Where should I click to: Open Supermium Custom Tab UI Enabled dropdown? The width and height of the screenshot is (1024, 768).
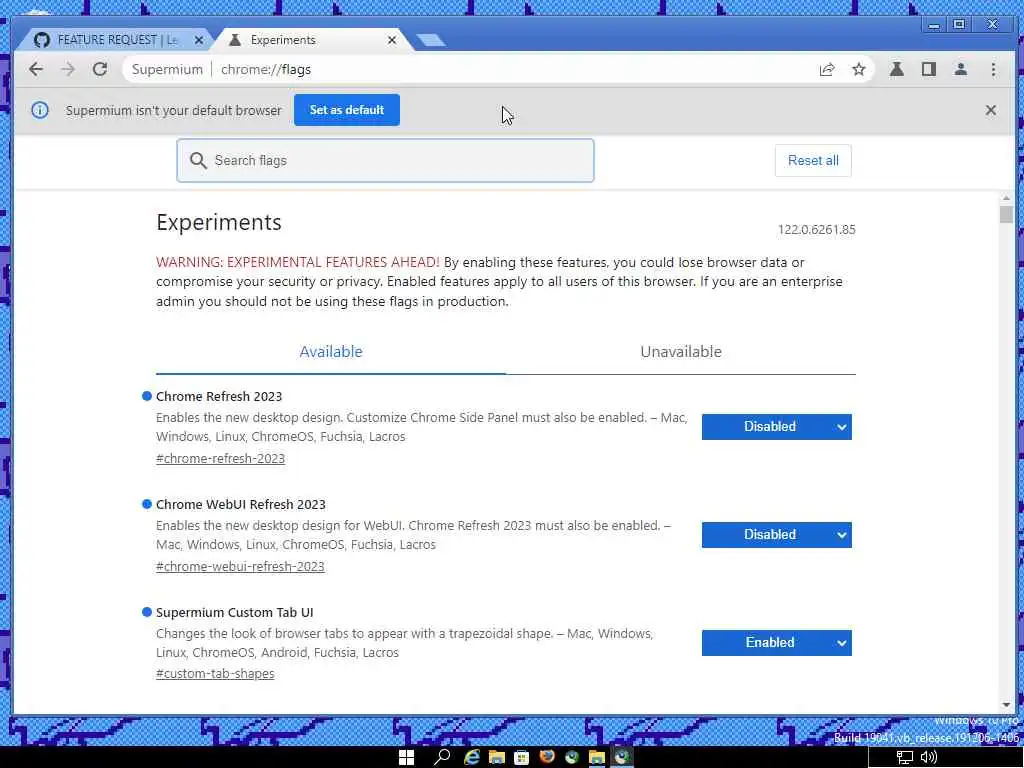pyautogui.click(x=776, y=643)
